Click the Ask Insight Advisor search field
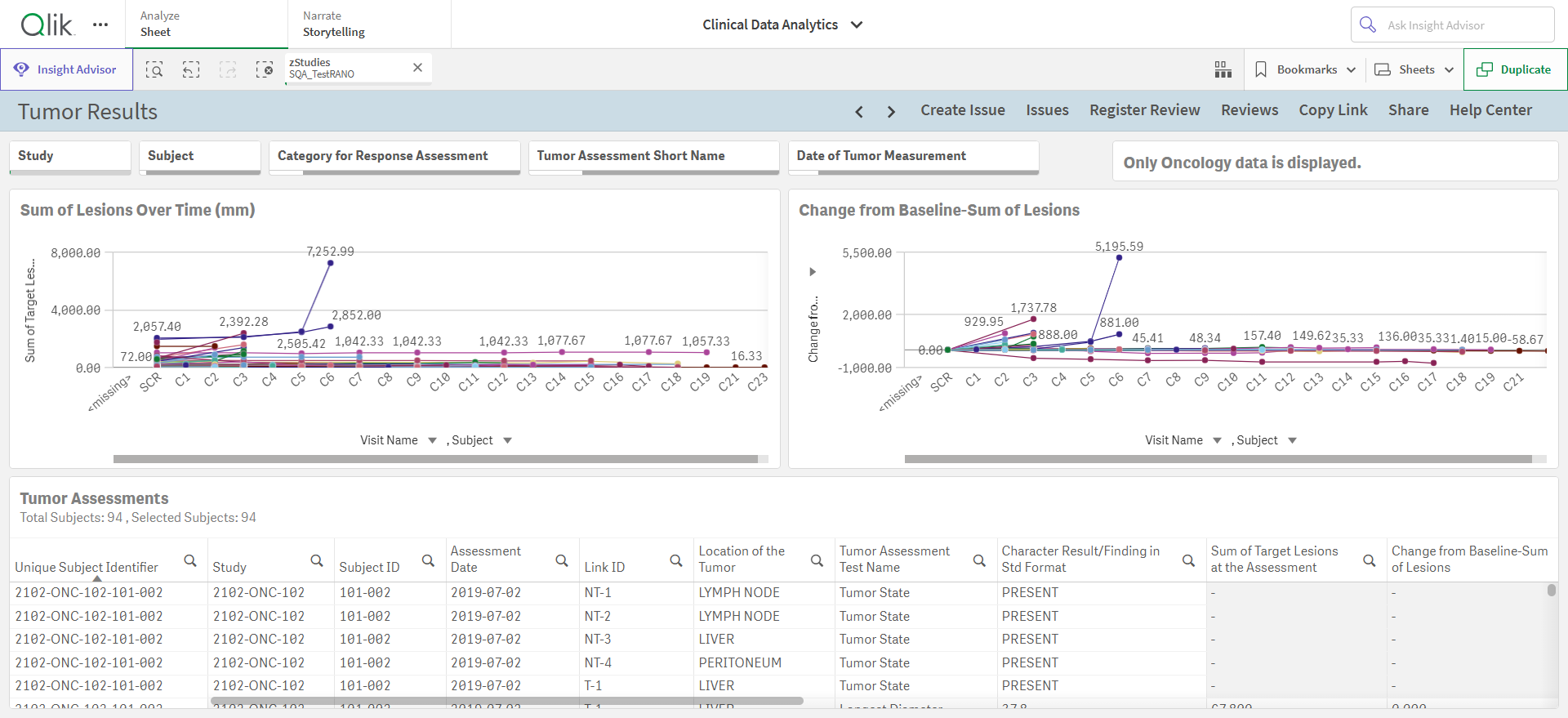Viewport: 1568px width, 718px height. [x=1452, y=25]
